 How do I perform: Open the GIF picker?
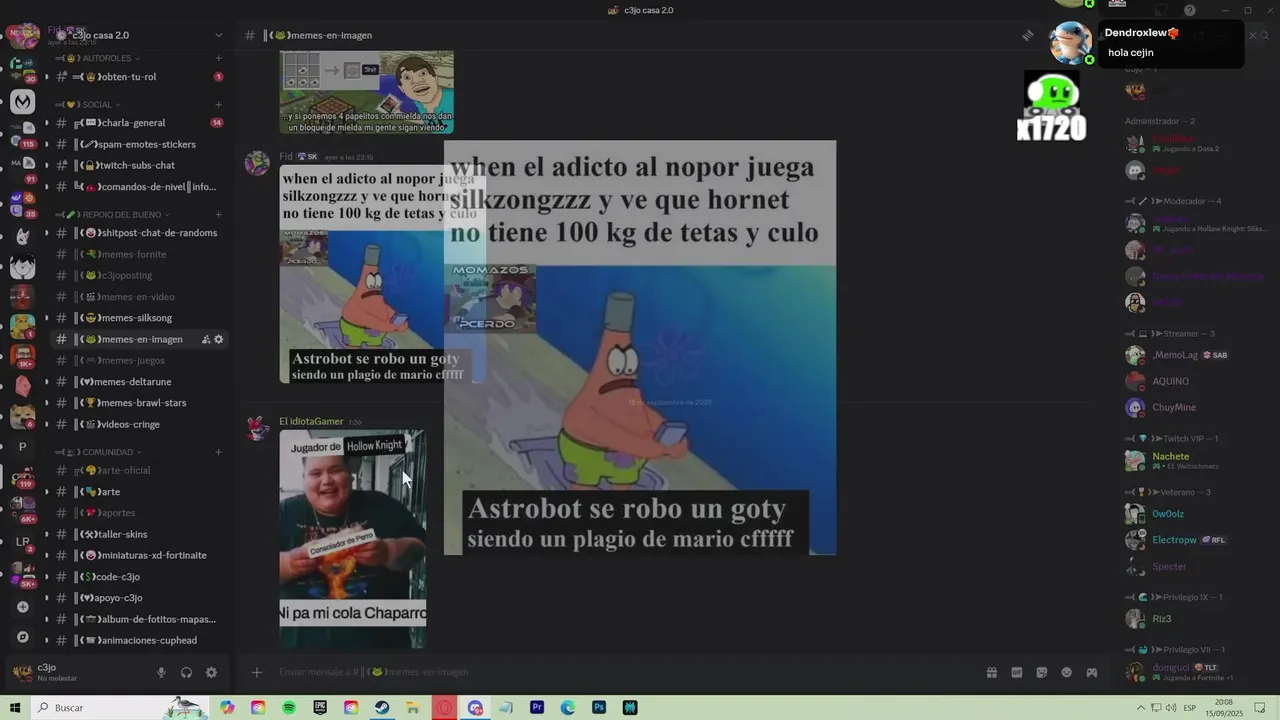tap(1017, 673)
